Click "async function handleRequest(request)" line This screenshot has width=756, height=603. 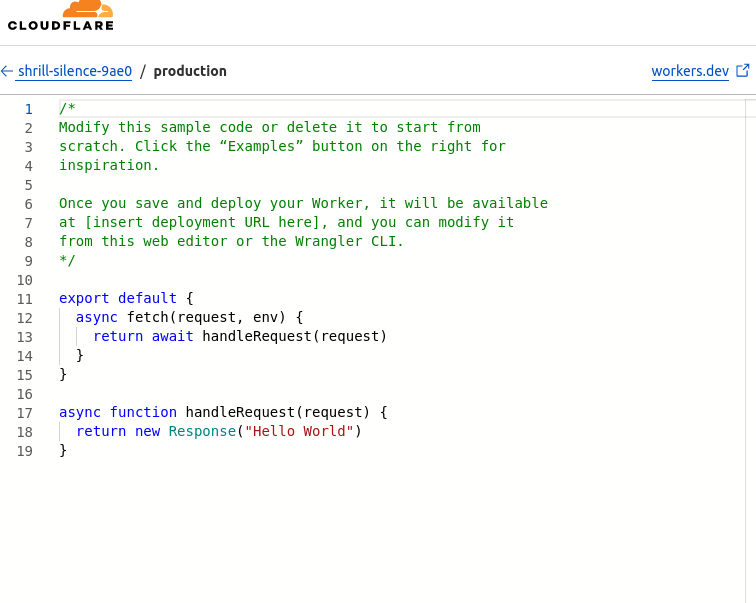pos(223,412)
